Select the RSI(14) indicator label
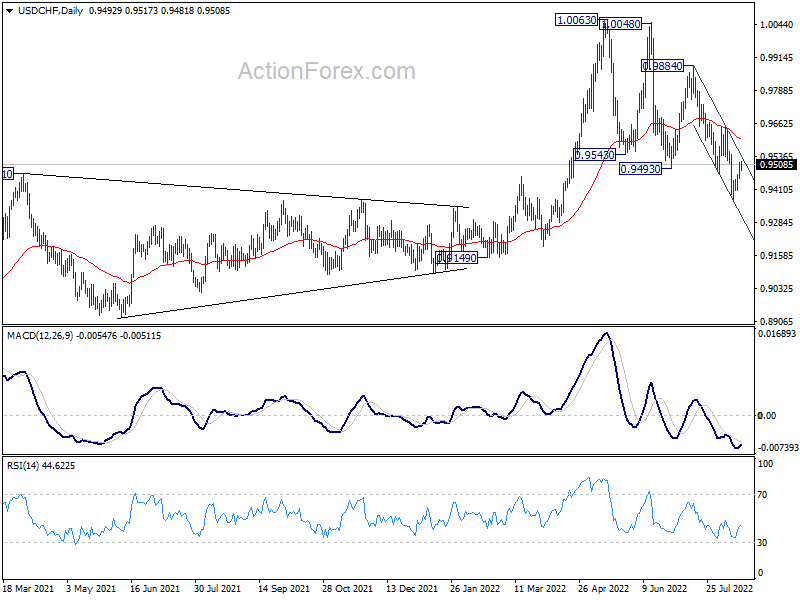Viewport: 800px width, 600px height. click(x=23, y=465)
